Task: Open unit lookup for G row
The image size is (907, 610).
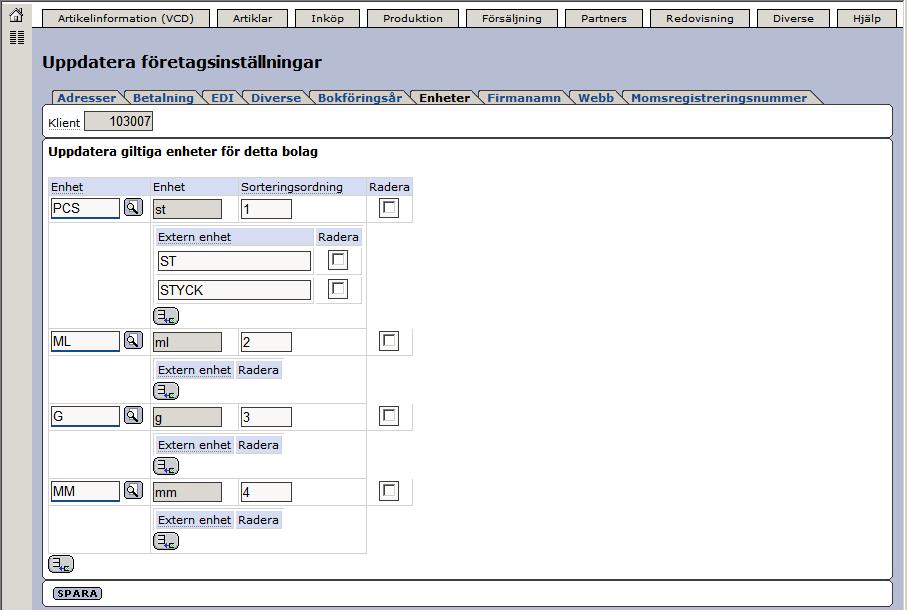Action: coord(133,416)
